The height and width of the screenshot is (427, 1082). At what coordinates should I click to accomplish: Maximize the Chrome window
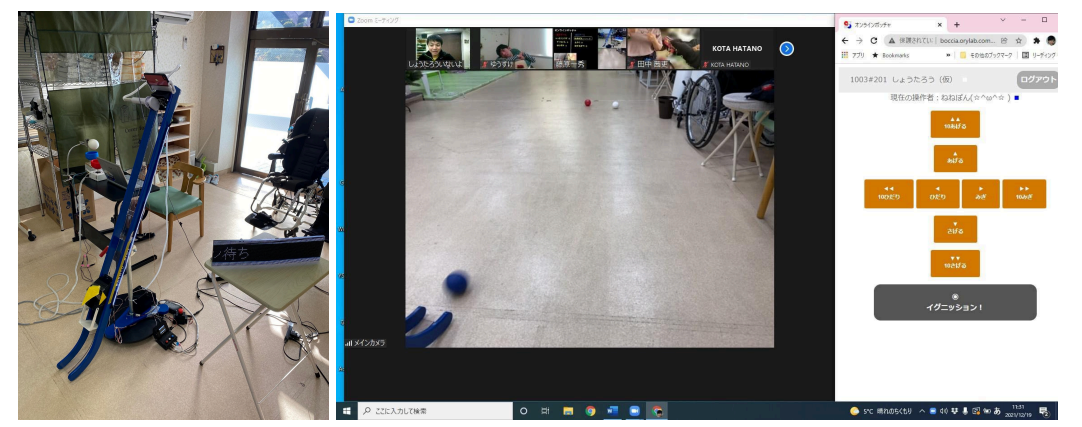[1044, 20]
